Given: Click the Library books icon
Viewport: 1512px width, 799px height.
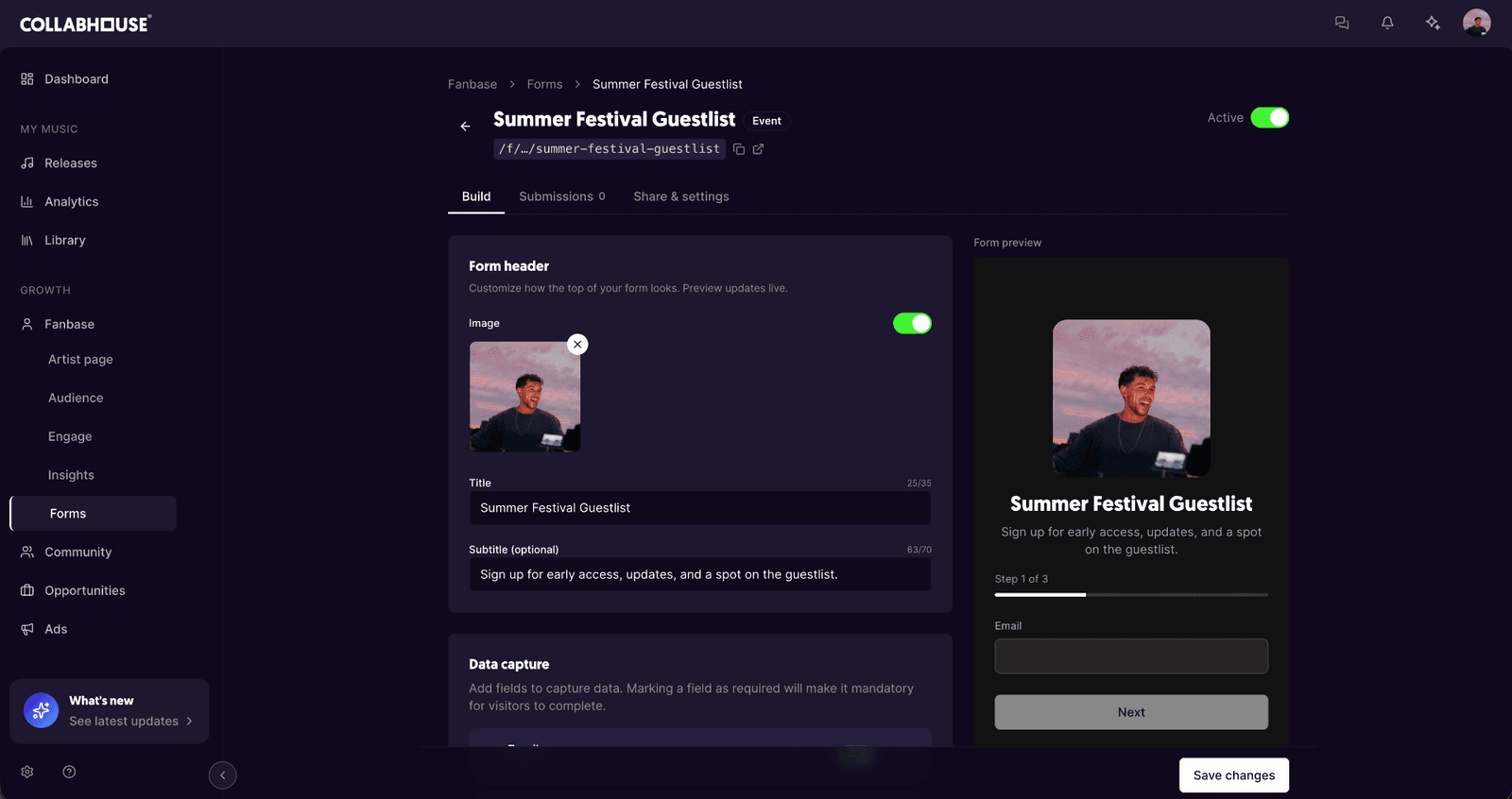Looking at the screenshot, I should [x=27, y=241].
